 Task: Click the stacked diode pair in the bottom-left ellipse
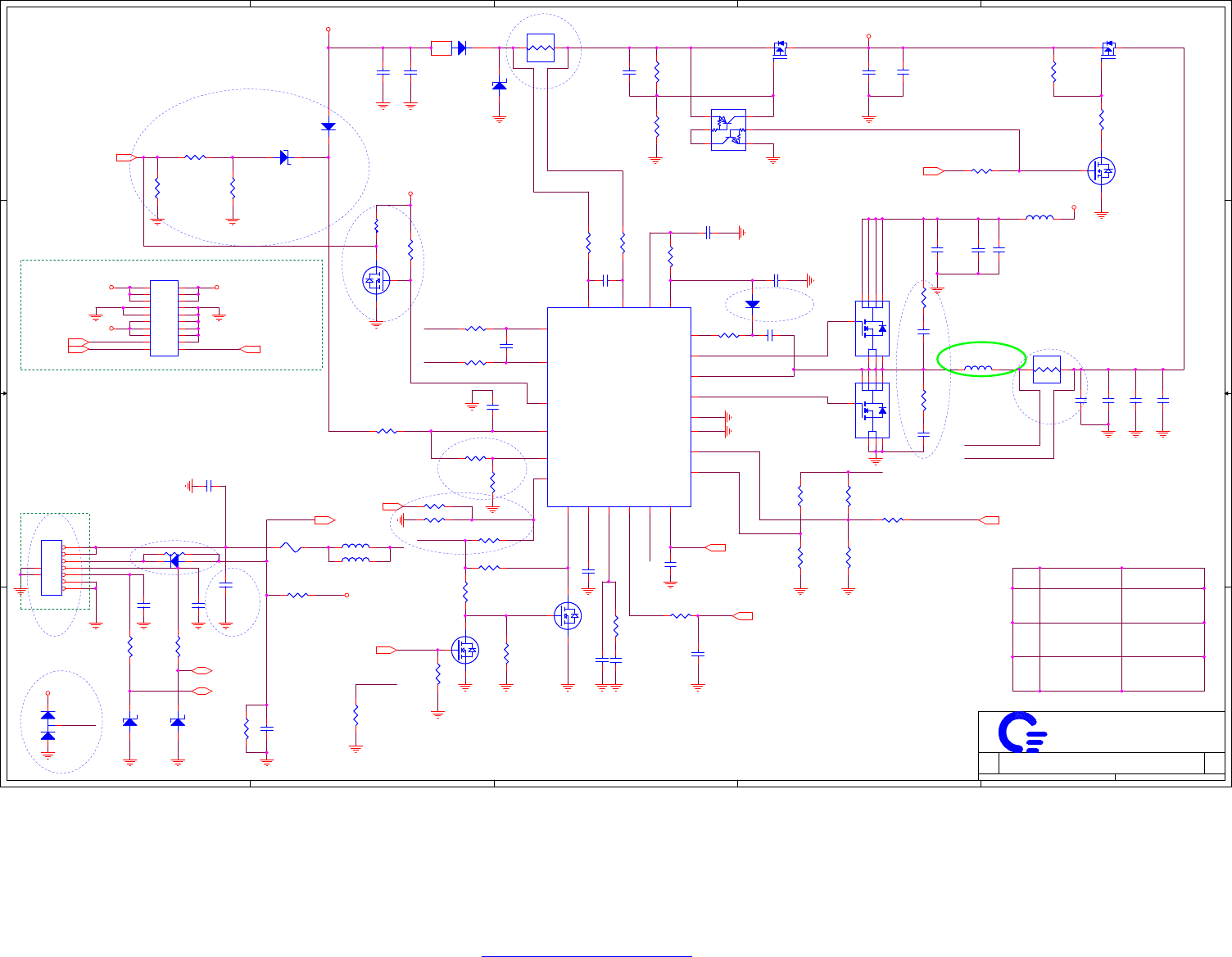point(48,726)
